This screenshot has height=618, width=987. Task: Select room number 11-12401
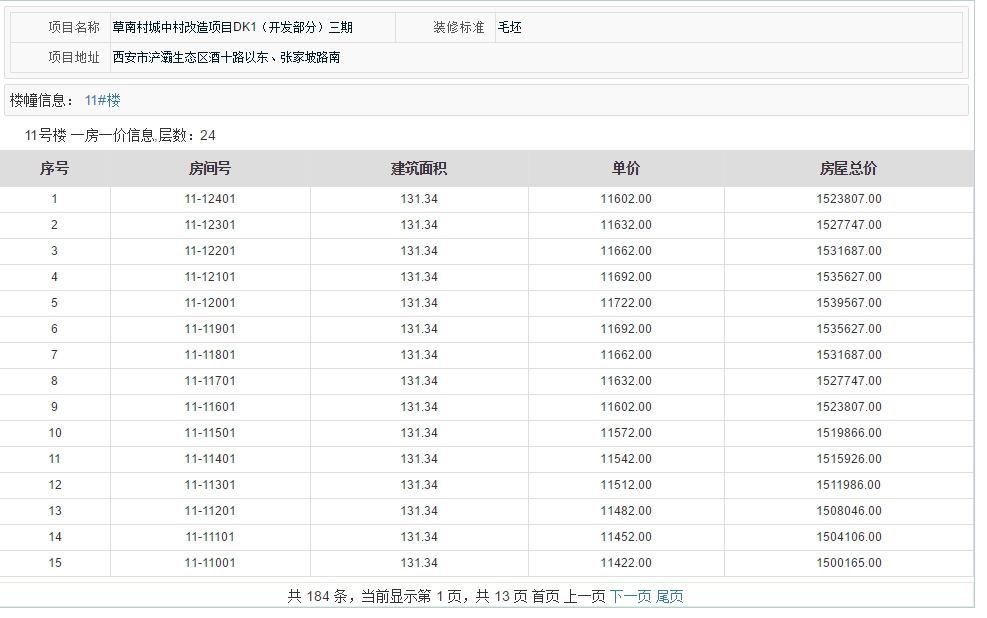click(210, 199)
